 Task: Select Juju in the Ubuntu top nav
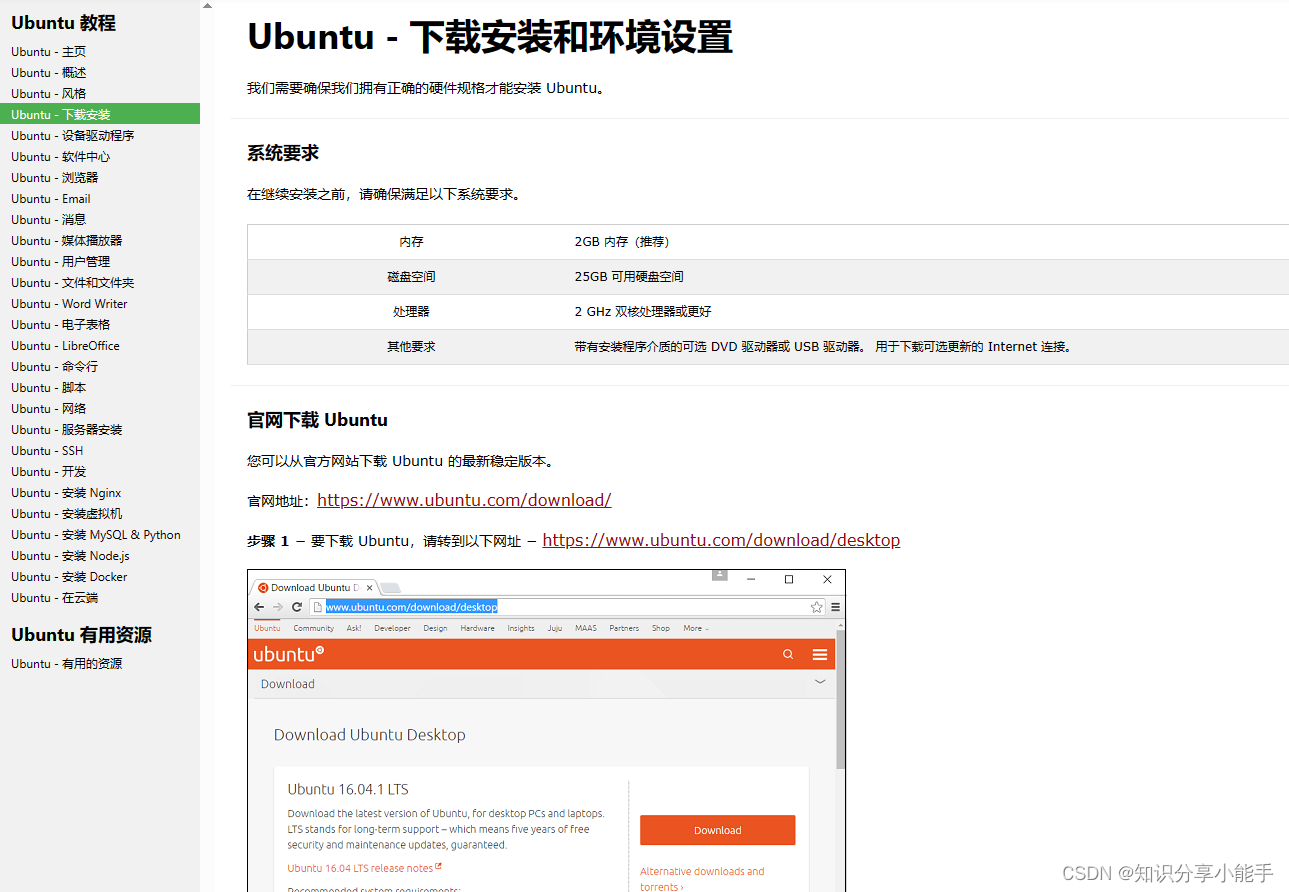(x=554, y=628)
